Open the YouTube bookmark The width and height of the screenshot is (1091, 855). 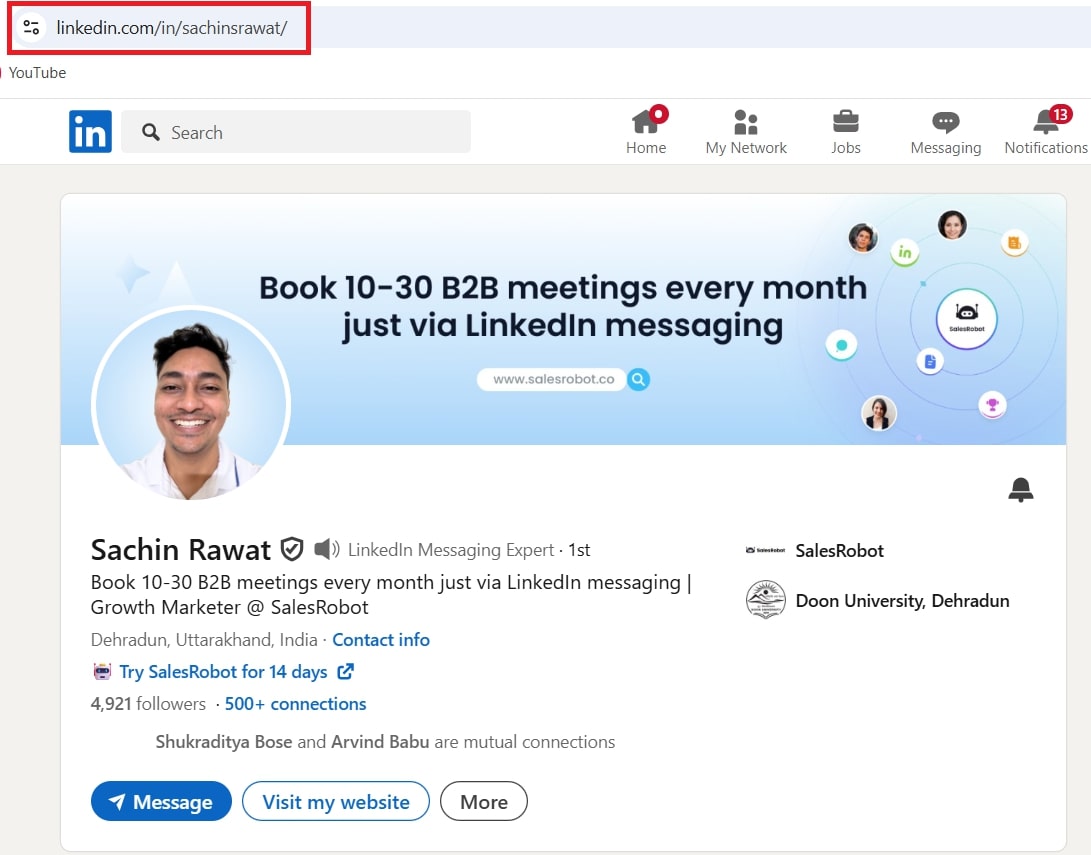coord(37,72)
